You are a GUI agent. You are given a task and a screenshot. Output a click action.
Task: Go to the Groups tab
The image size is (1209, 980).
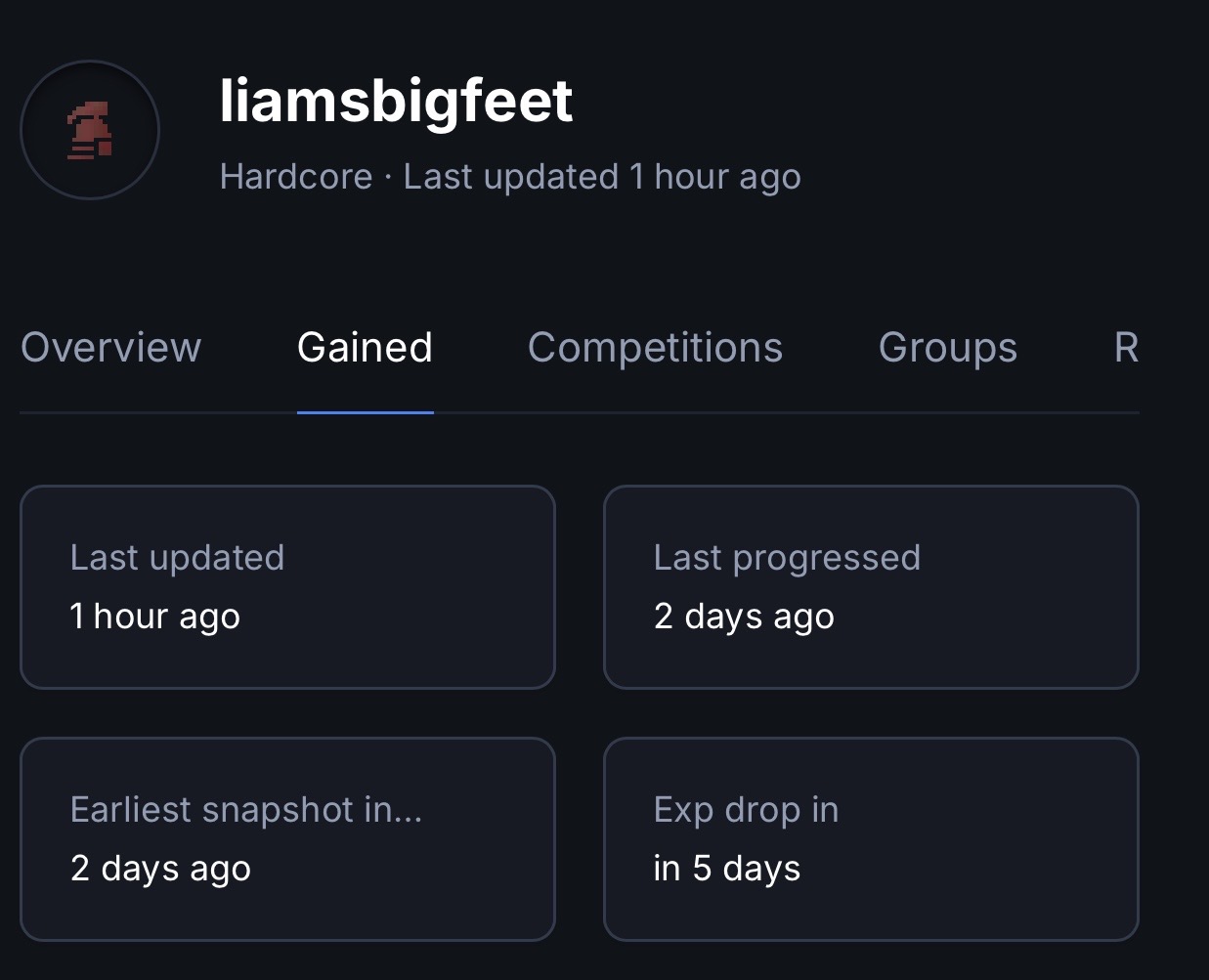point(947,348)
